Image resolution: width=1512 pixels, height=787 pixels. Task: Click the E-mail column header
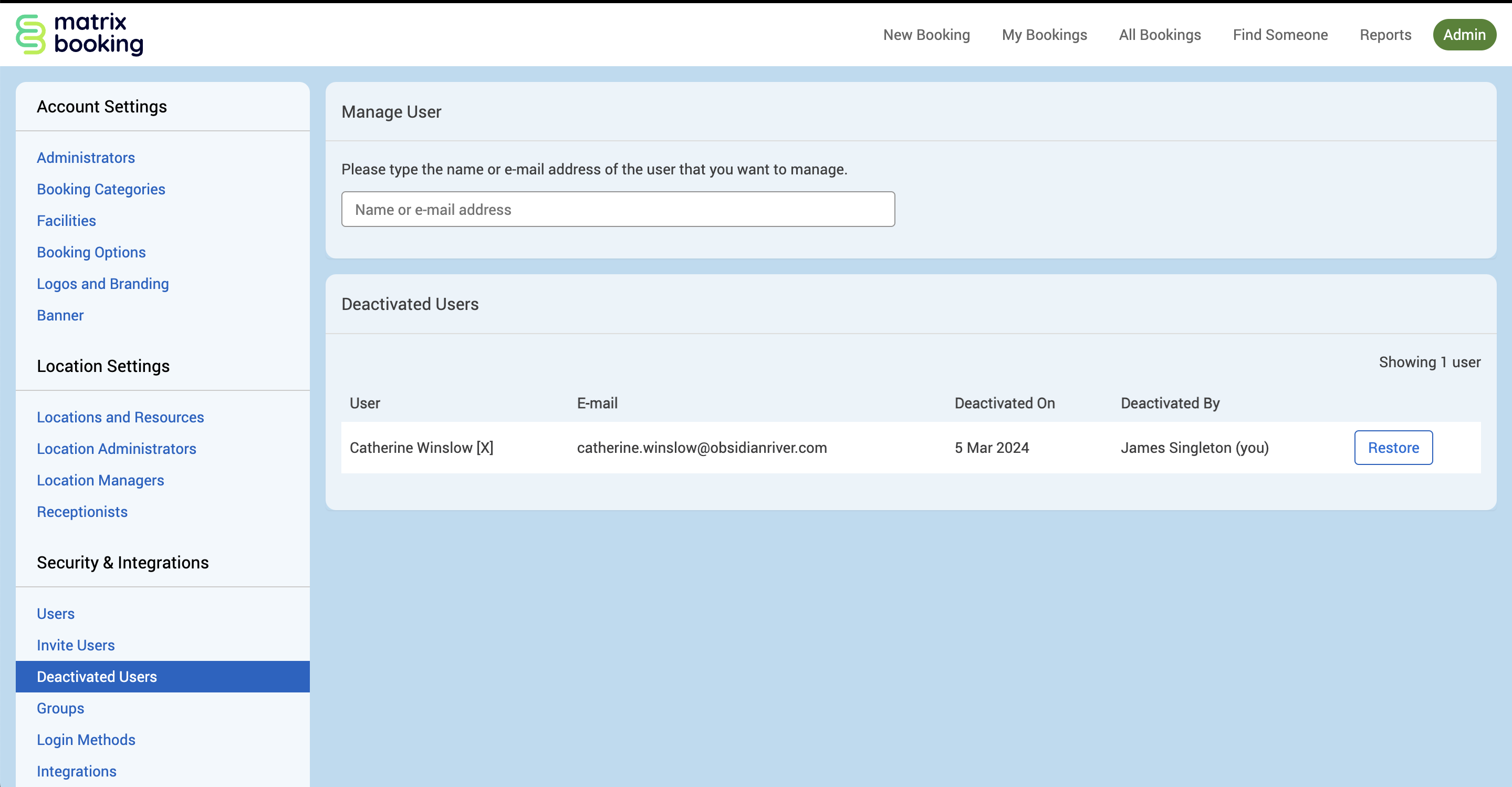click(x=597, y=403)
